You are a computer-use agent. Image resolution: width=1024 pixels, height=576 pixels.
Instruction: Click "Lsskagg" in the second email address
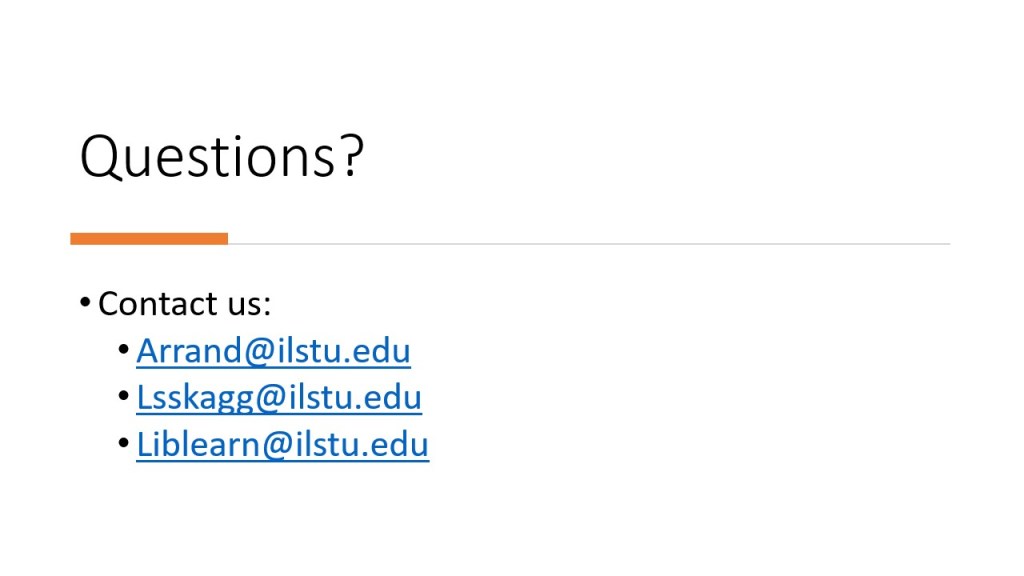pos(195,398)
